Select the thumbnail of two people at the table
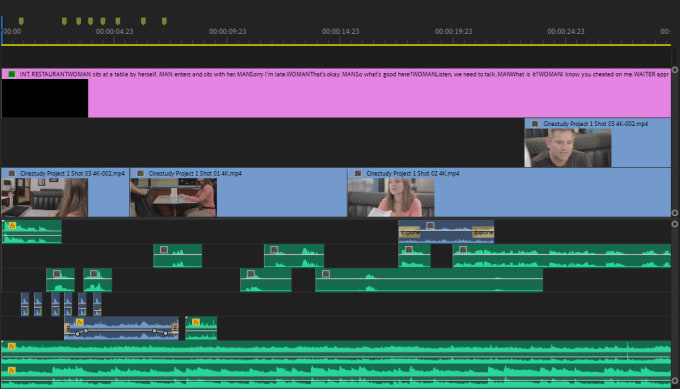Viewport: 680px width, 389px height. [x=173, y=197]
